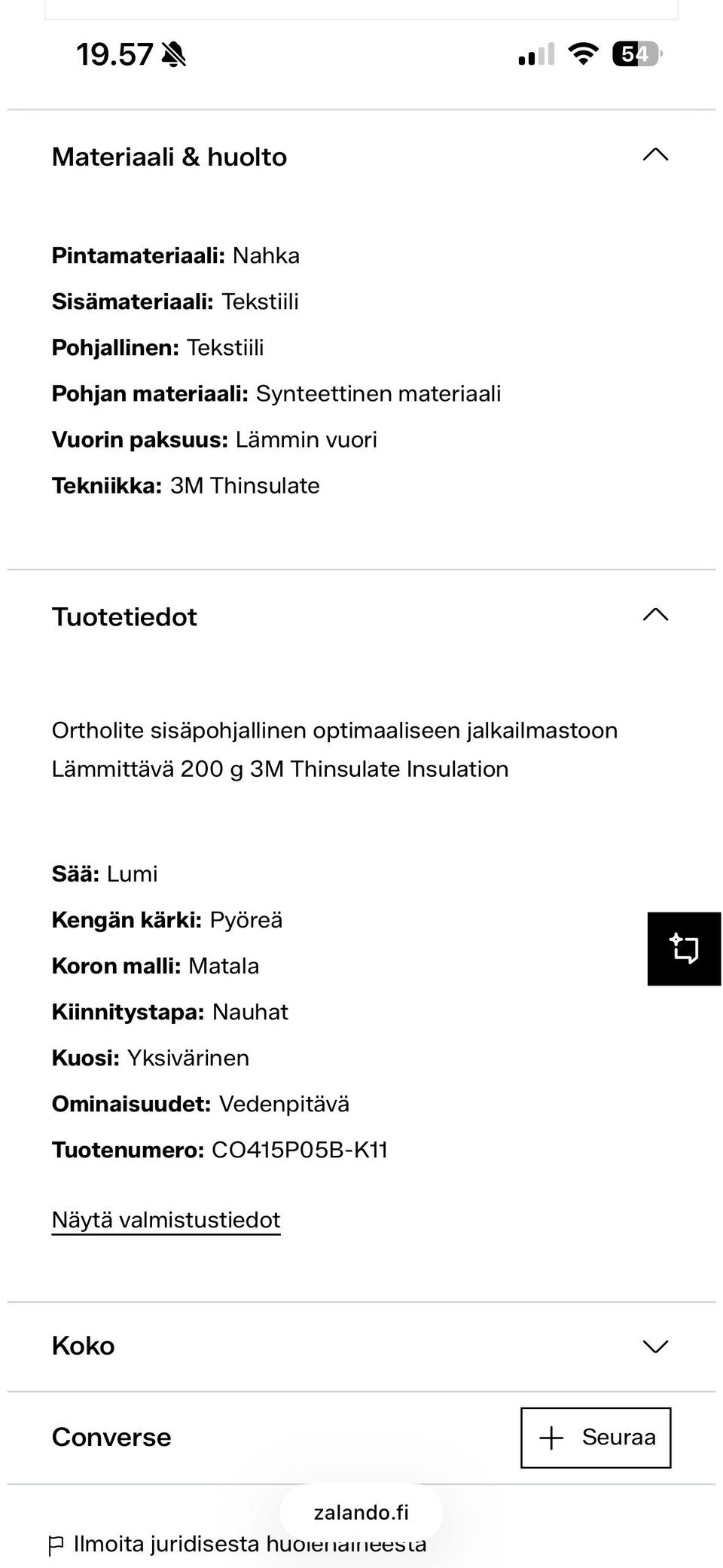
Task: Tap the cellular signal icon
Action: 535,53
